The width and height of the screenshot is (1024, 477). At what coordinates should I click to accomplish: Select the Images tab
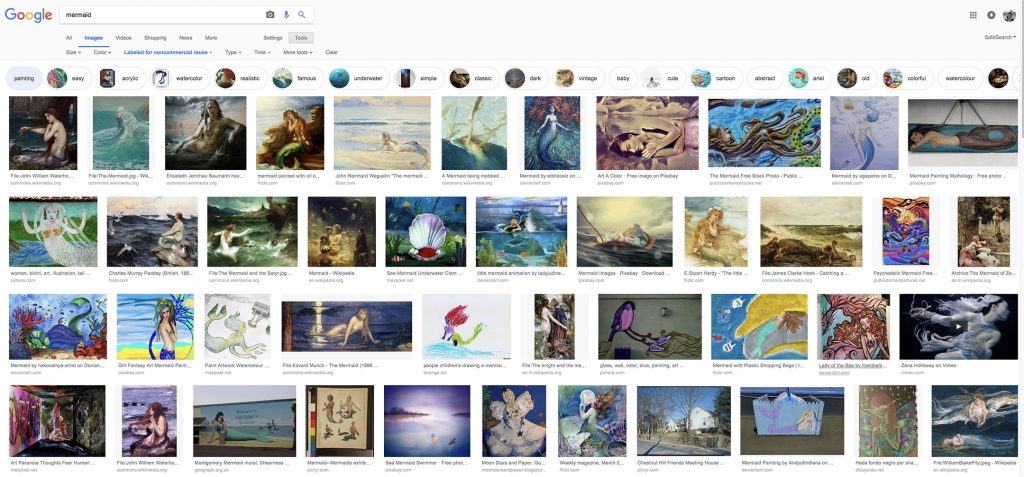(x=93, y=38)
